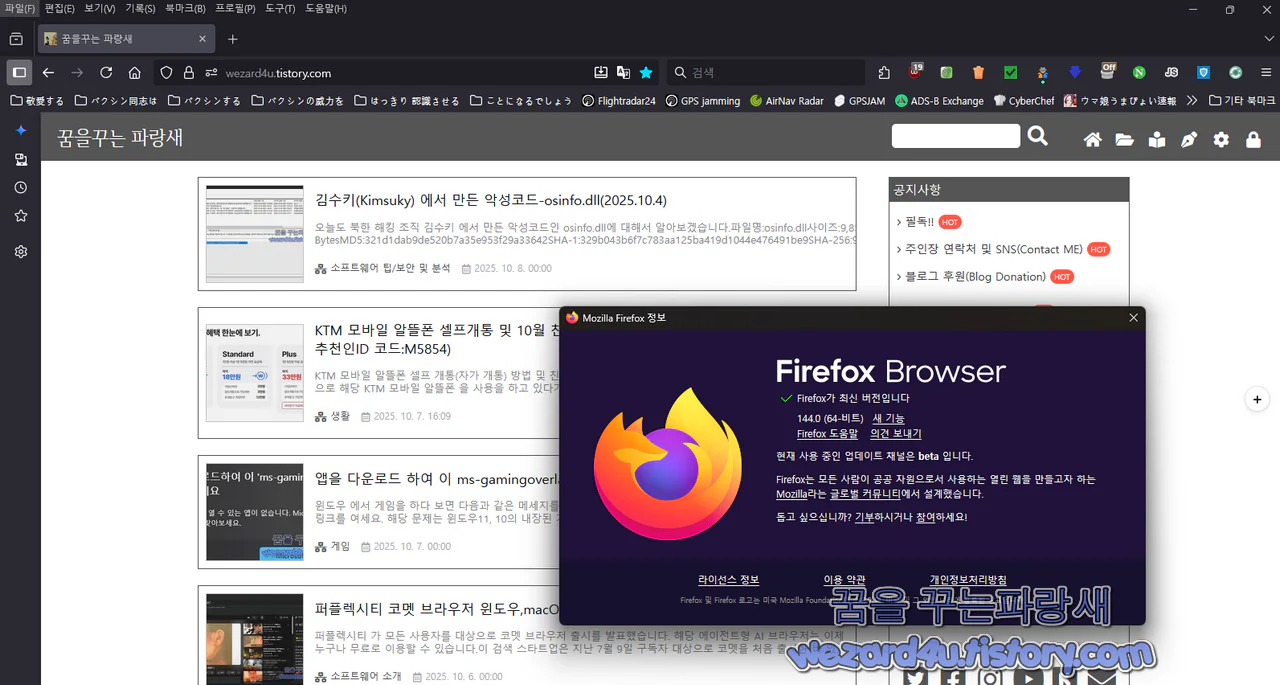
Task: Open ADS-B Exchange bookmark
Action: pos(939,101)
